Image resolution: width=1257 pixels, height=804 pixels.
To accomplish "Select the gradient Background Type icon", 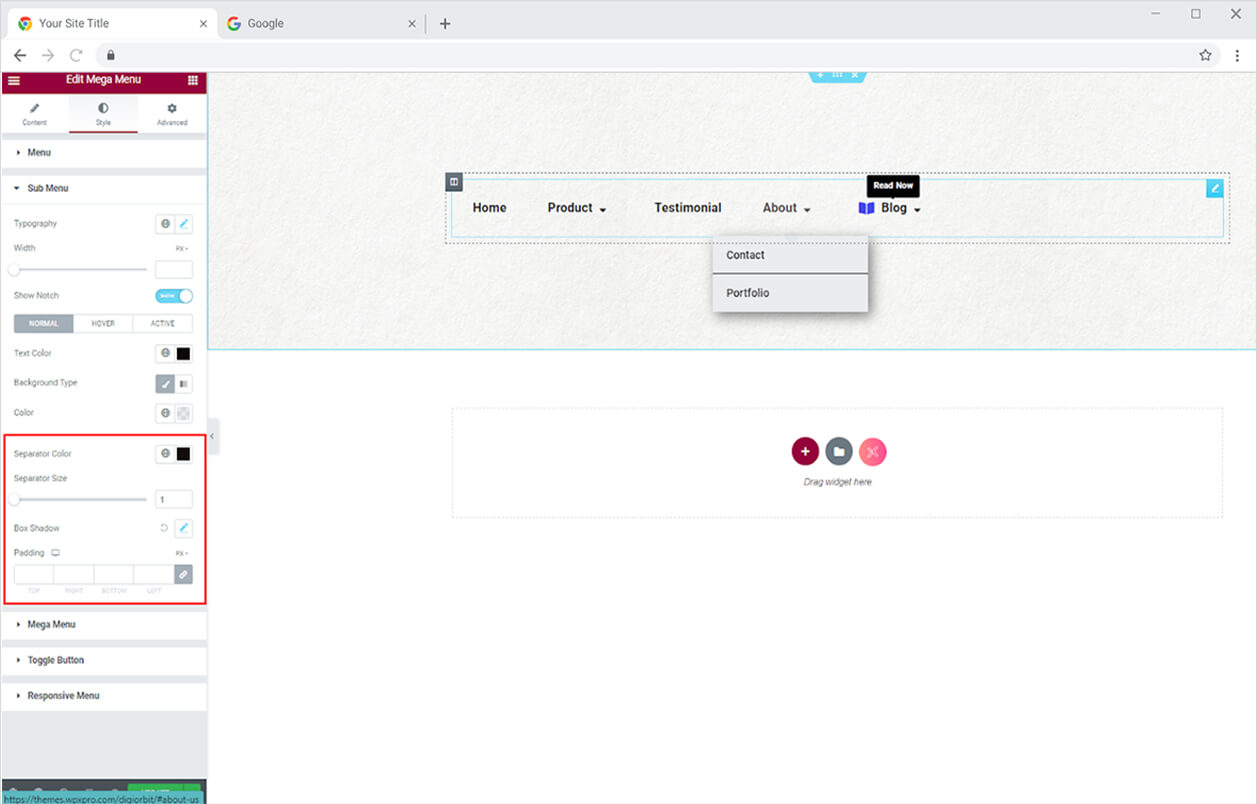I will click(x=184, y=383).
